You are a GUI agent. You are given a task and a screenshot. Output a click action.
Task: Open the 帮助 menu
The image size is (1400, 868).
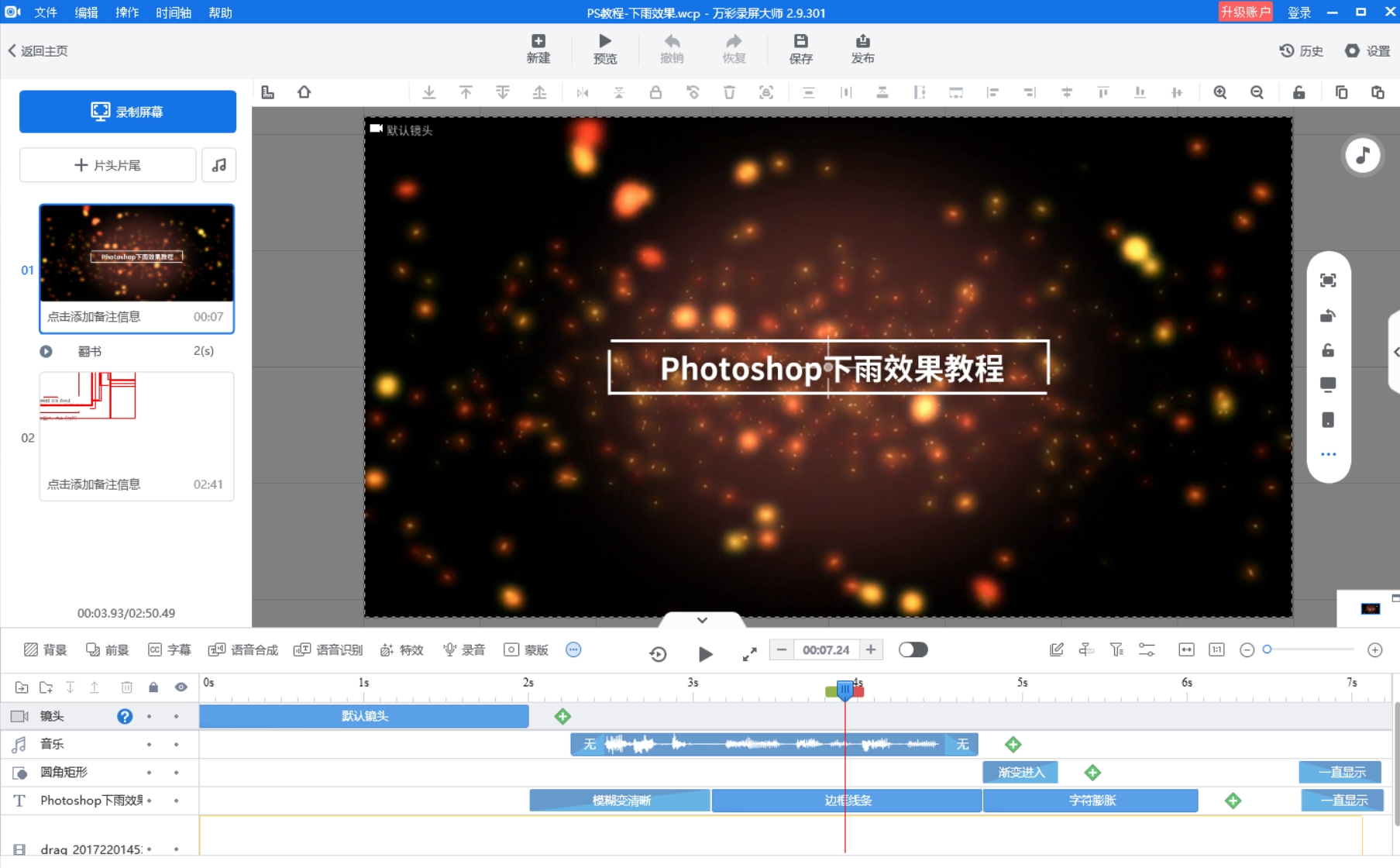tap(220, 12)
